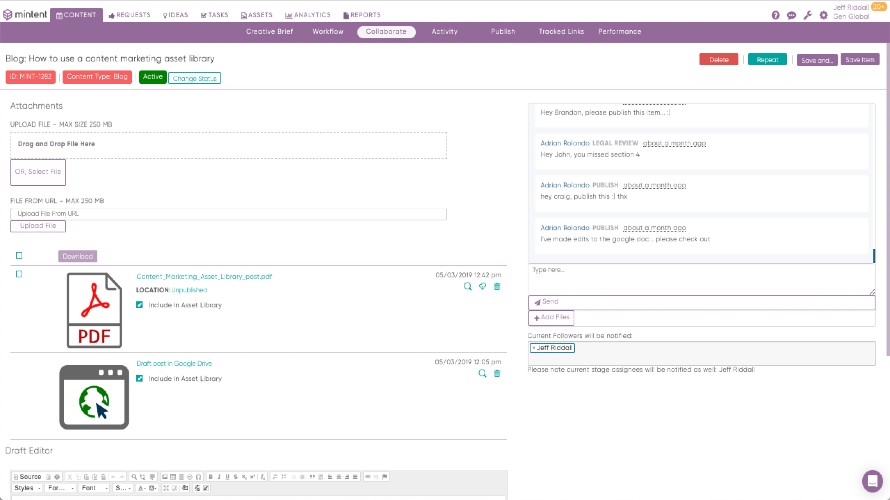Click the Upload File button
The width and height of the screenshot is (890, 500).
[x=38, y=226]
